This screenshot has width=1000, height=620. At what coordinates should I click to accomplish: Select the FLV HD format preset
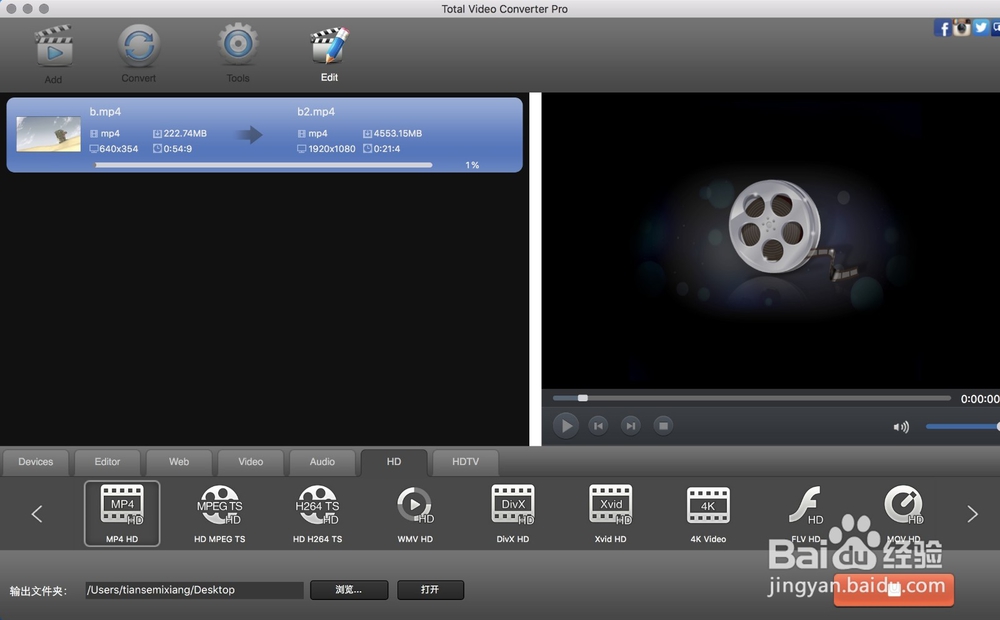pos(806,513)
